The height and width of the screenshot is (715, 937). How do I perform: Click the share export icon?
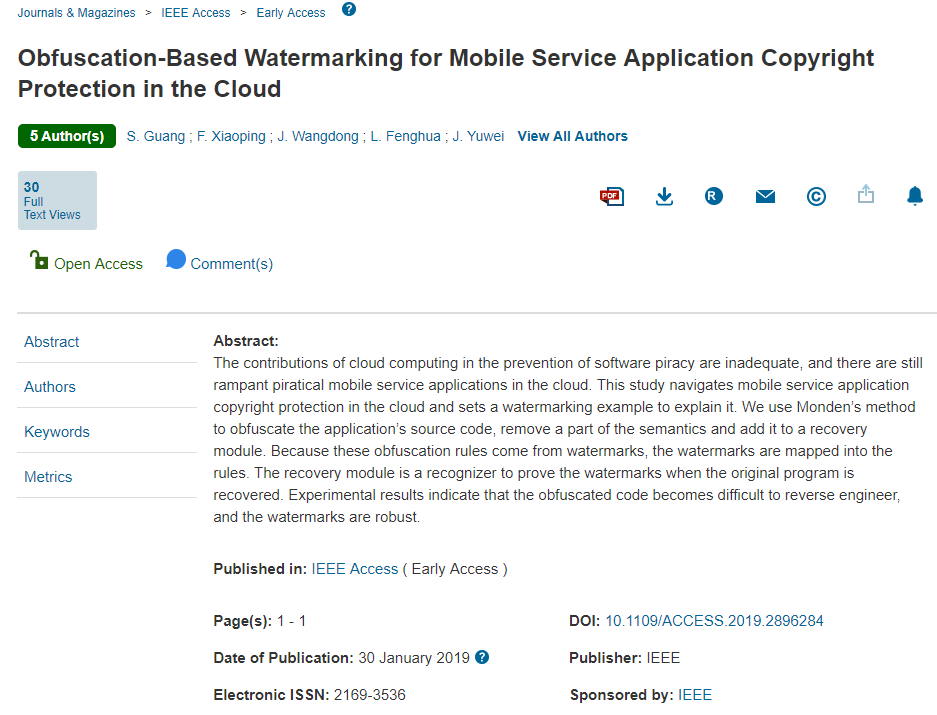pyautogui.click(x=866, y=195)
